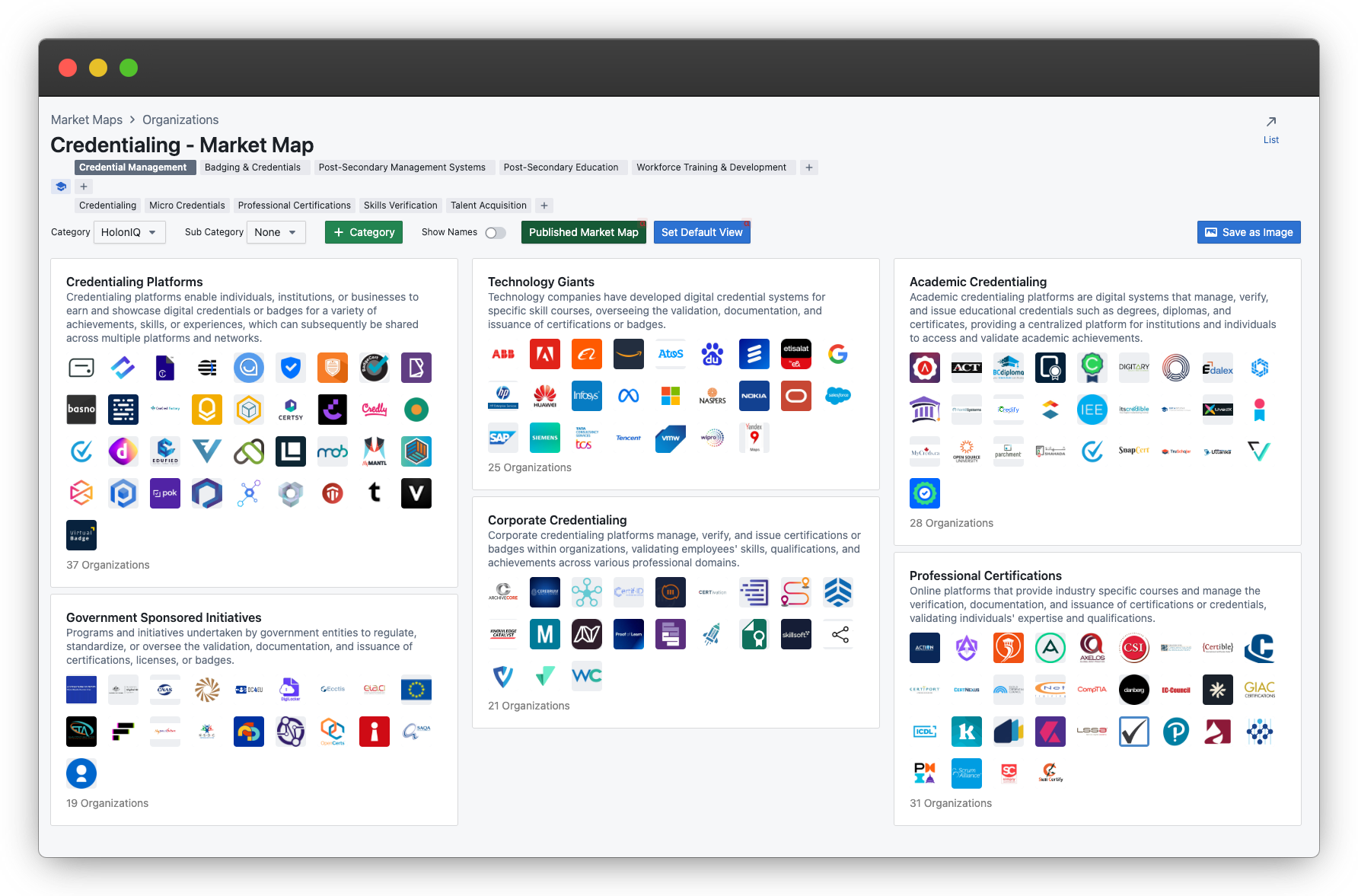Open the List view link
Viewport: 1358px width, 896px height.
(1271, 130)
